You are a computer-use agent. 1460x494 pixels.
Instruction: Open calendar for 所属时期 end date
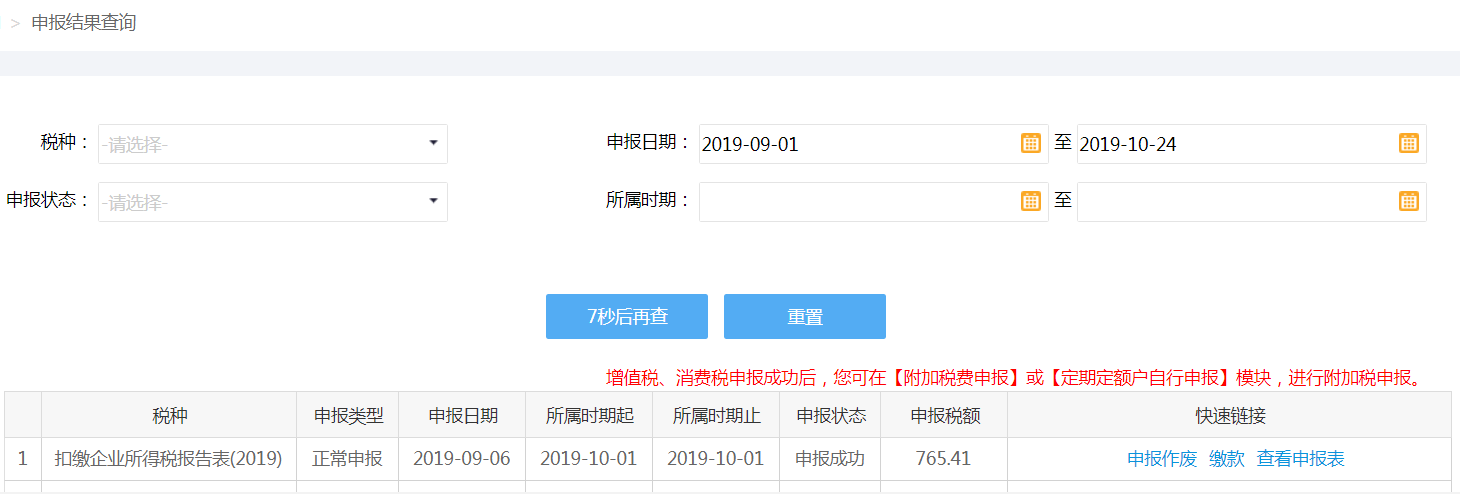pyautogui.click(x=1408, y=201)
